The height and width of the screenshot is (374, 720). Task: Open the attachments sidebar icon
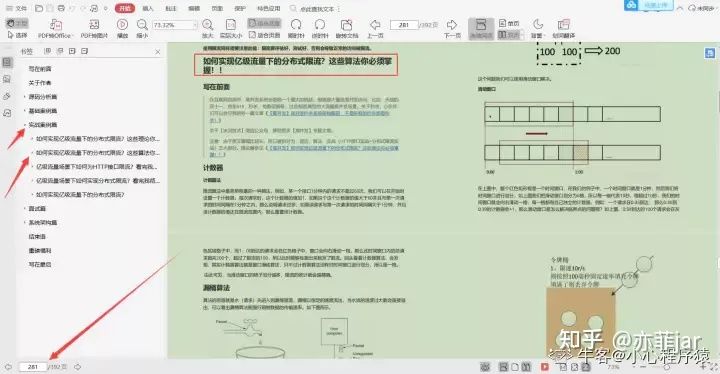[x=7, y=96]
